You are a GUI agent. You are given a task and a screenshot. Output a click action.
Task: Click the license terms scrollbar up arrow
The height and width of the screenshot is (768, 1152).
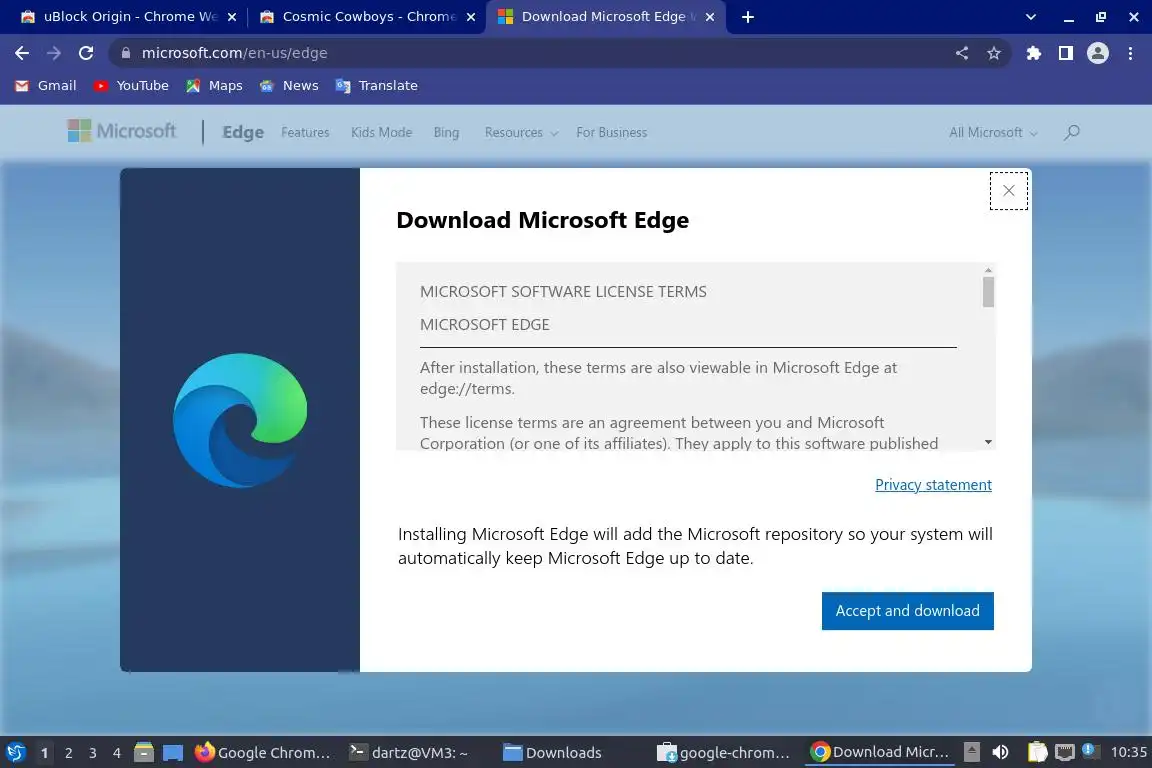point(988,270)
